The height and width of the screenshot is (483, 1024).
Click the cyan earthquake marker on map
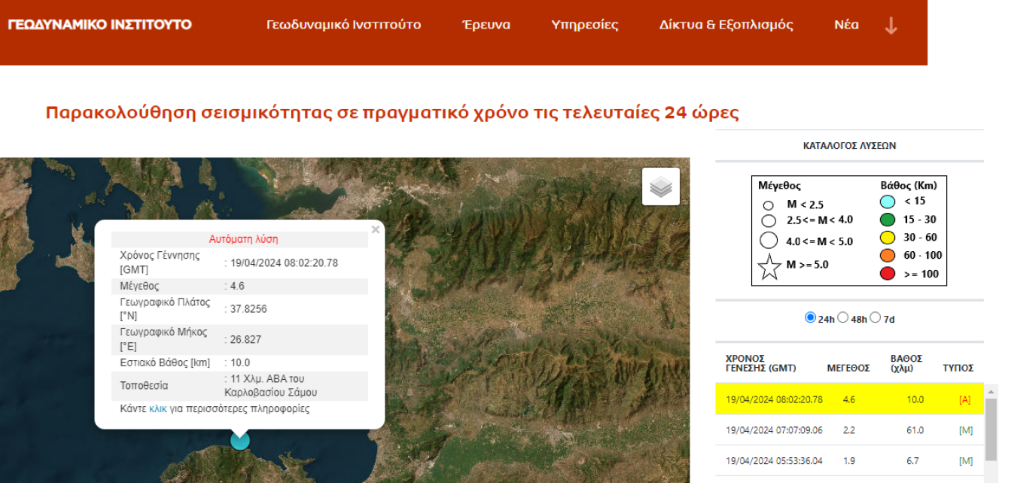click(x=240, y=439)
